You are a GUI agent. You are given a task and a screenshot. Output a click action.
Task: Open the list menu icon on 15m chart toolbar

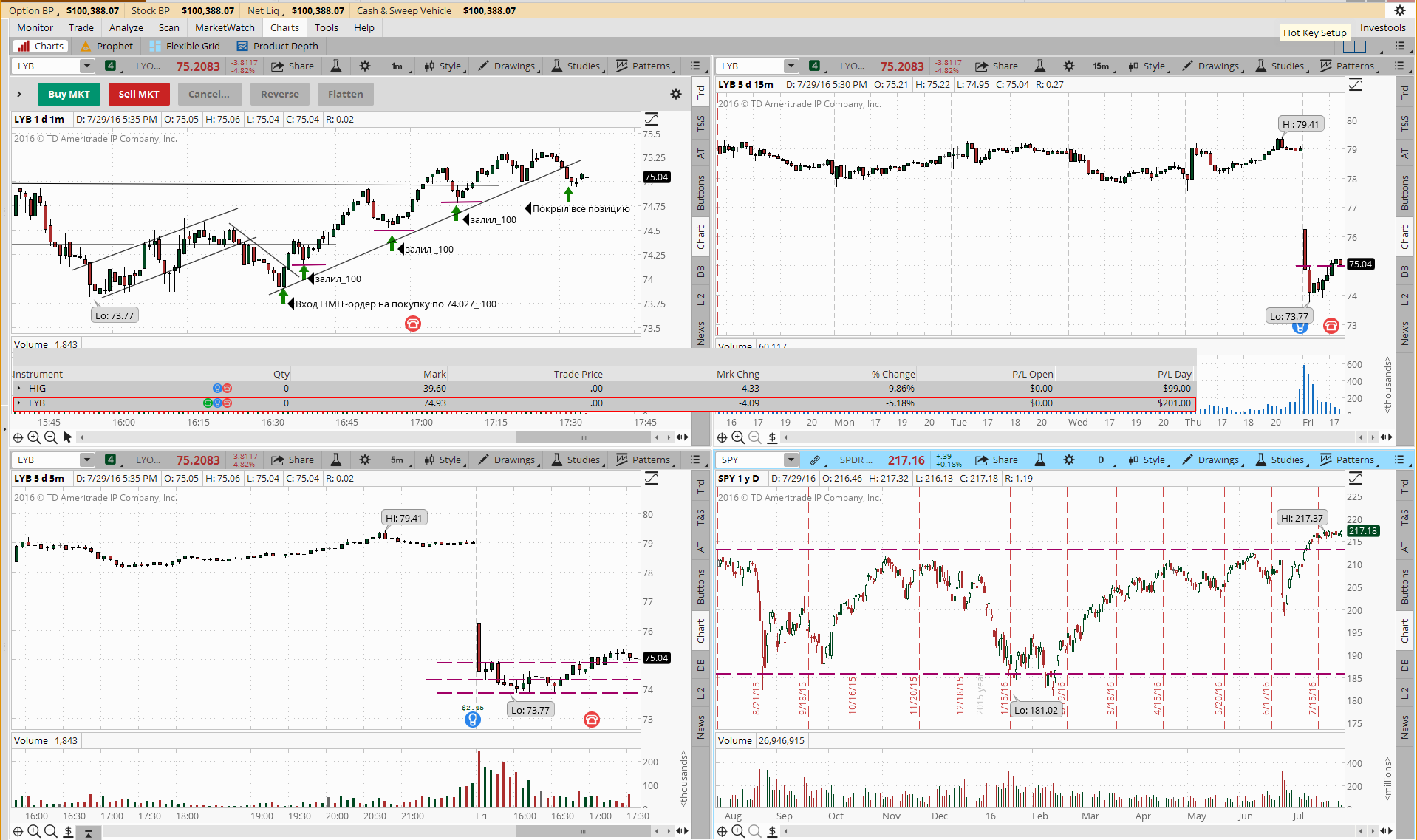[x=1399, y=66]
